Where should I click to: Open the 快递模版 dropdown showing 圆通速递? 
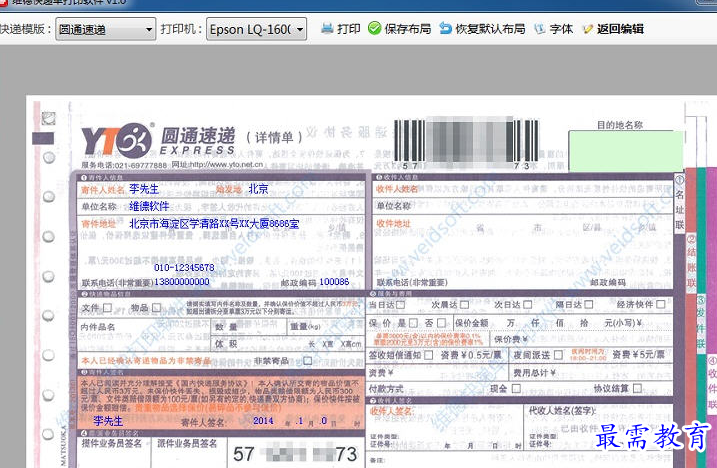click(106, 29)
